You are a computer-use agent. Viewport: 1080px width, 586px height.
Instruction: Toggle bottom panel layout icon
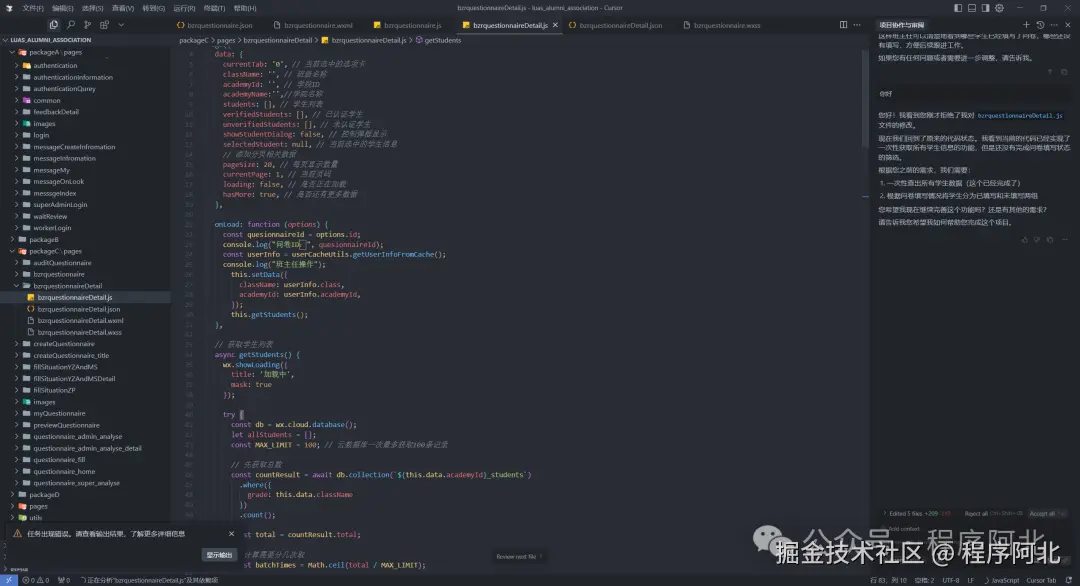click(x=972, y=8)
